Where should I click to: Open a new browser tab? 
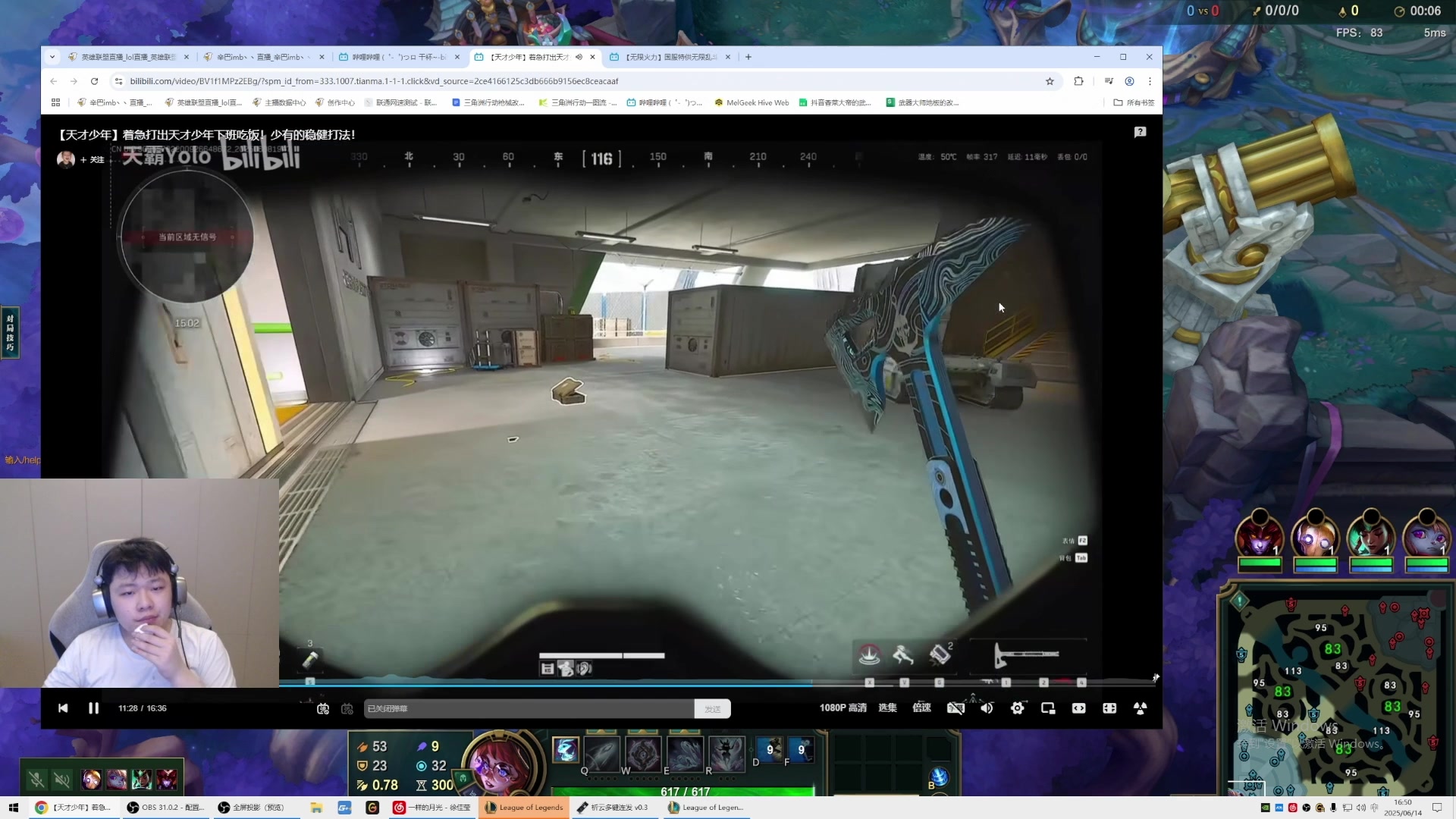pyautogui.click(x=748, y=57)
